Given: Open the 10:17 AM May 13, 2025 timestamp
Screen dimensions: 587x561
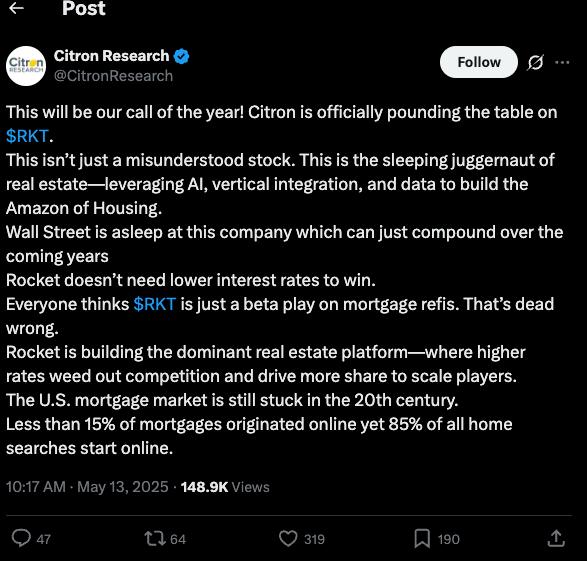Looking at the screenshot, I should (x=87, y=487).
